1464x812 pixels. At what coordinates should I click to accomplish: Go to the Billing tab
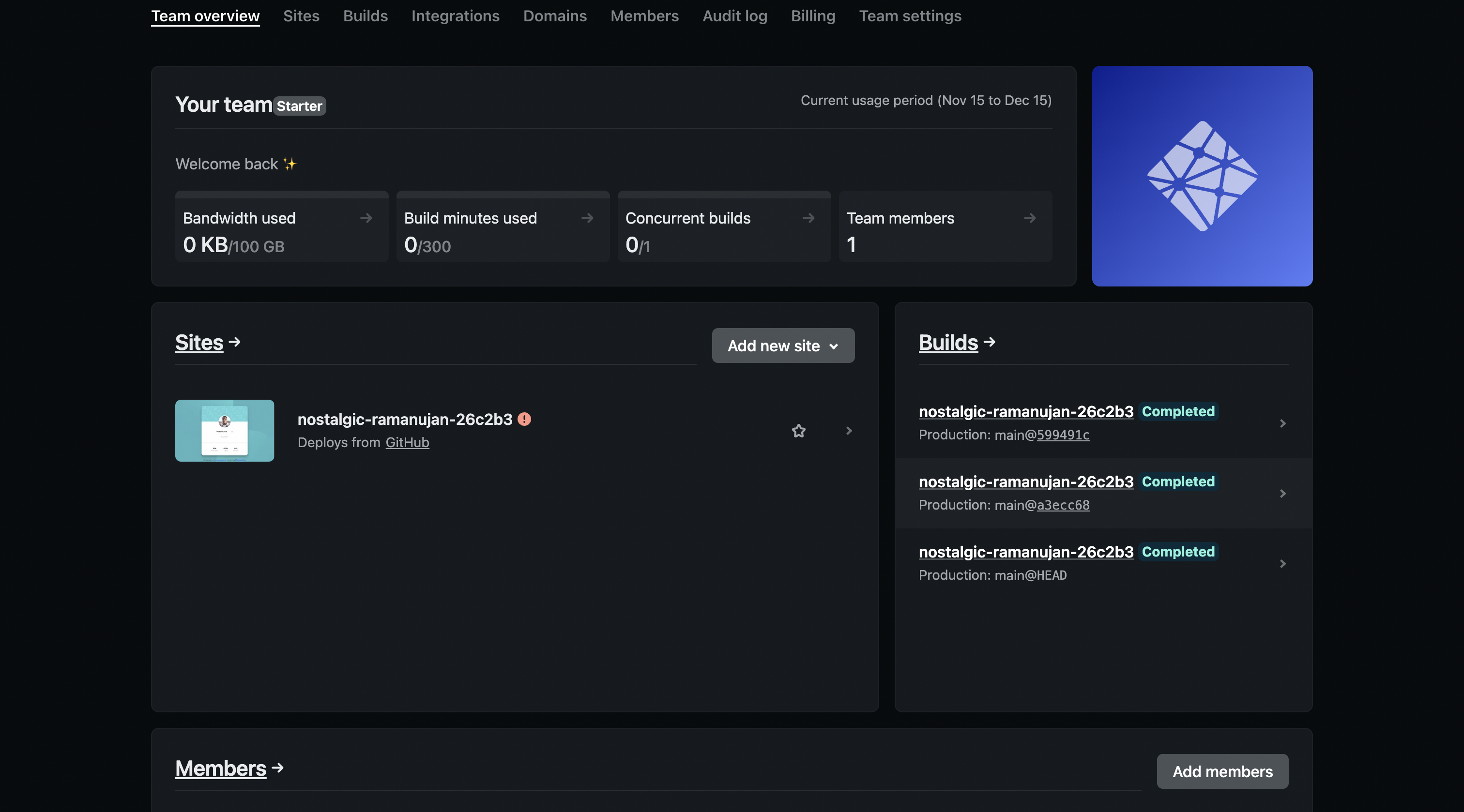[813, 16]
